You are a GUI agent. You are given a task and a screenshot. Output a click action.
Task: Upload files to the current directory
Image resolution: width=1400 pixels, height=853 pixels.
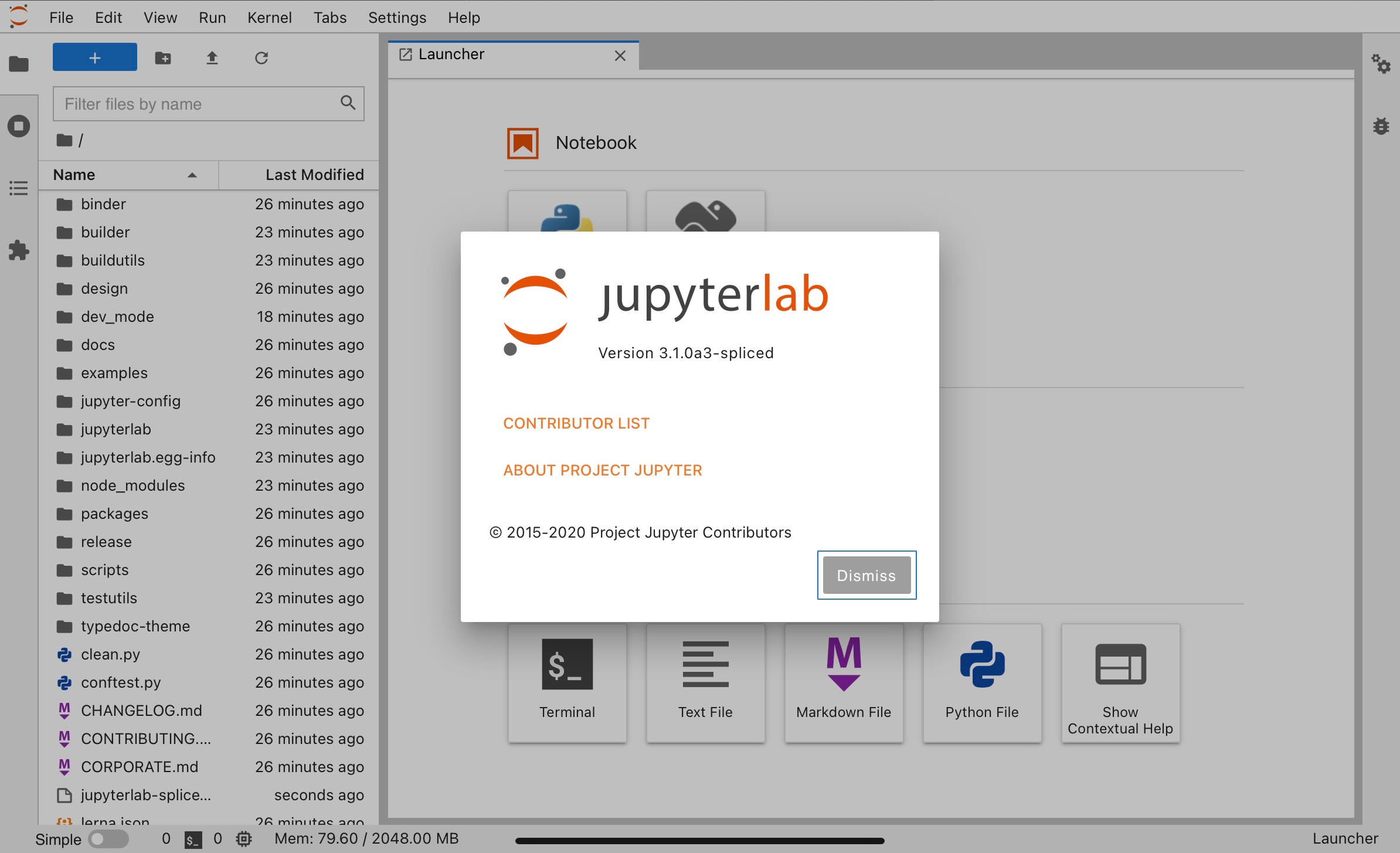point(212,57)
